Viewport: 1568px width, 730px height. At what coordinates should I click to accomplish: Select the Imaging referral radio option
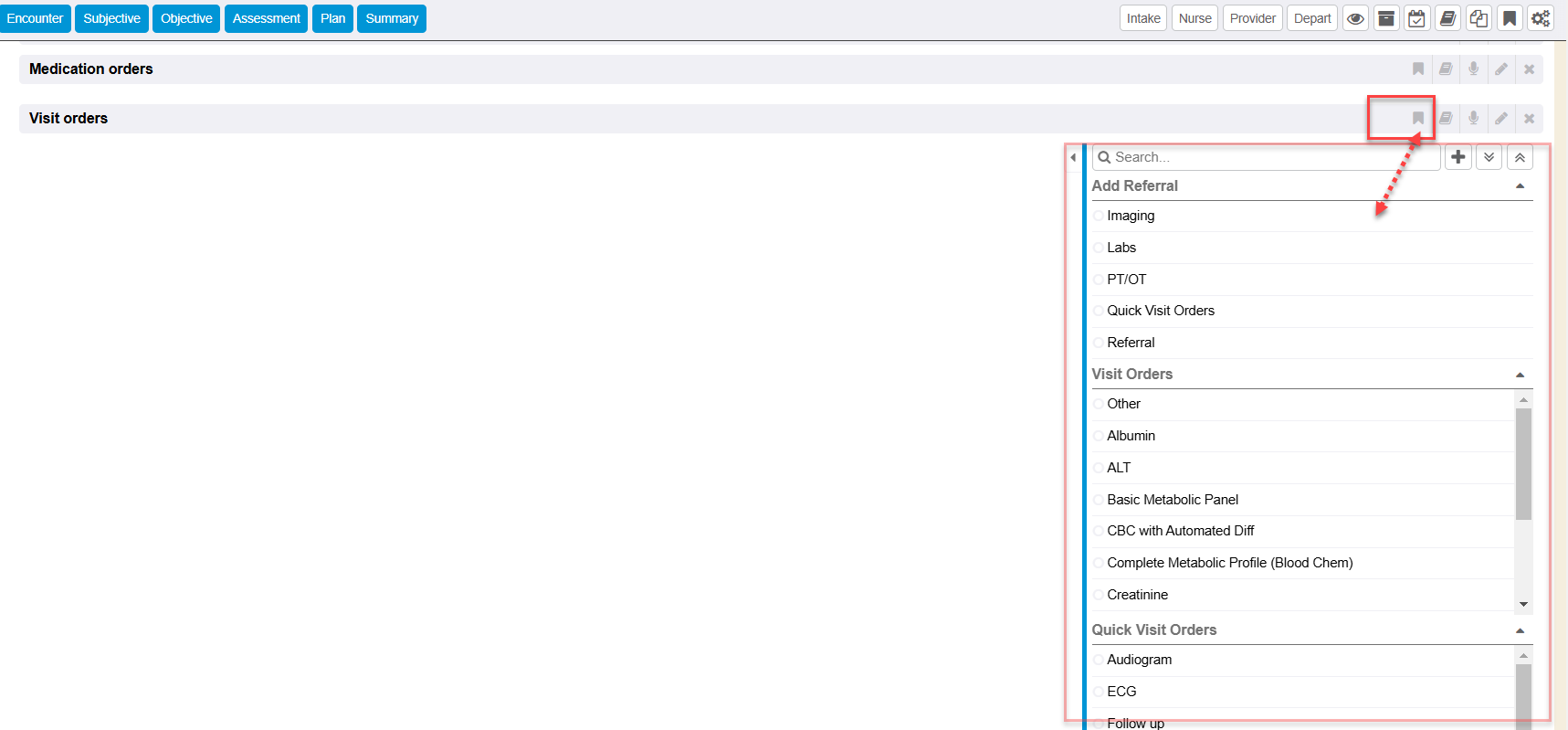coord(1099,216)
